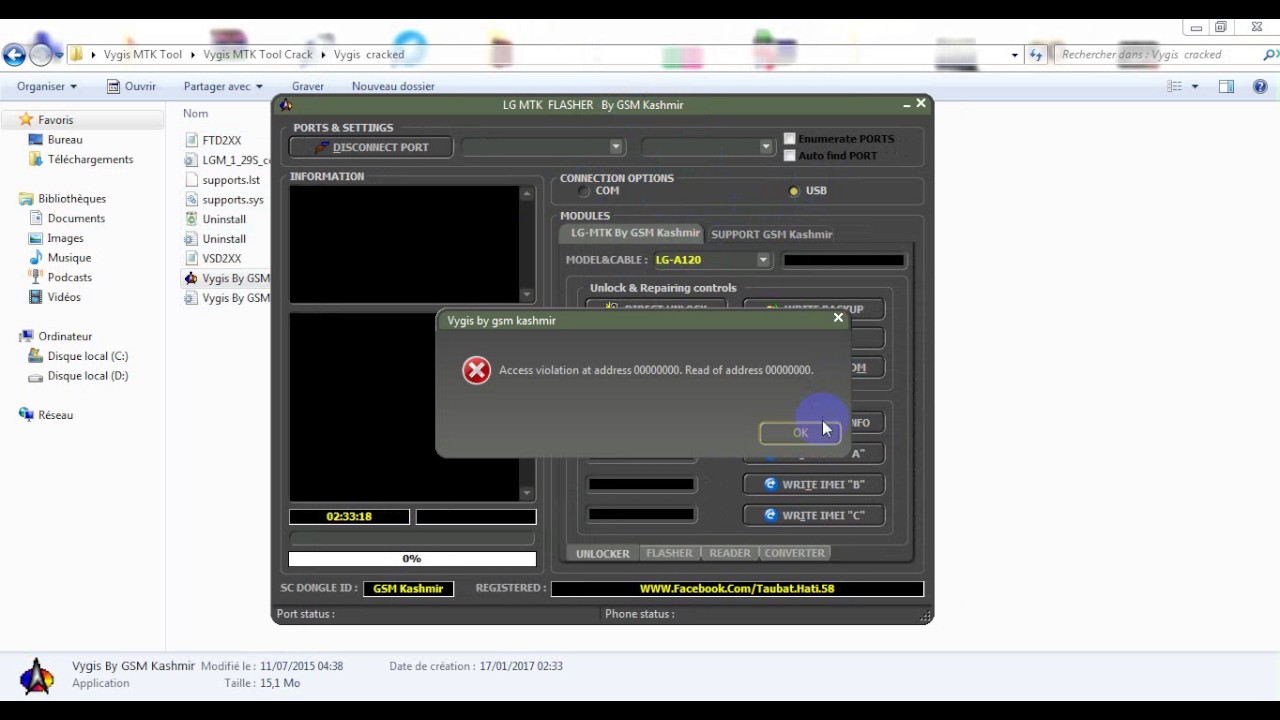This screenshot has height=720, width=1280.
Task: Select the COM connection option
Action: [583, 191]
